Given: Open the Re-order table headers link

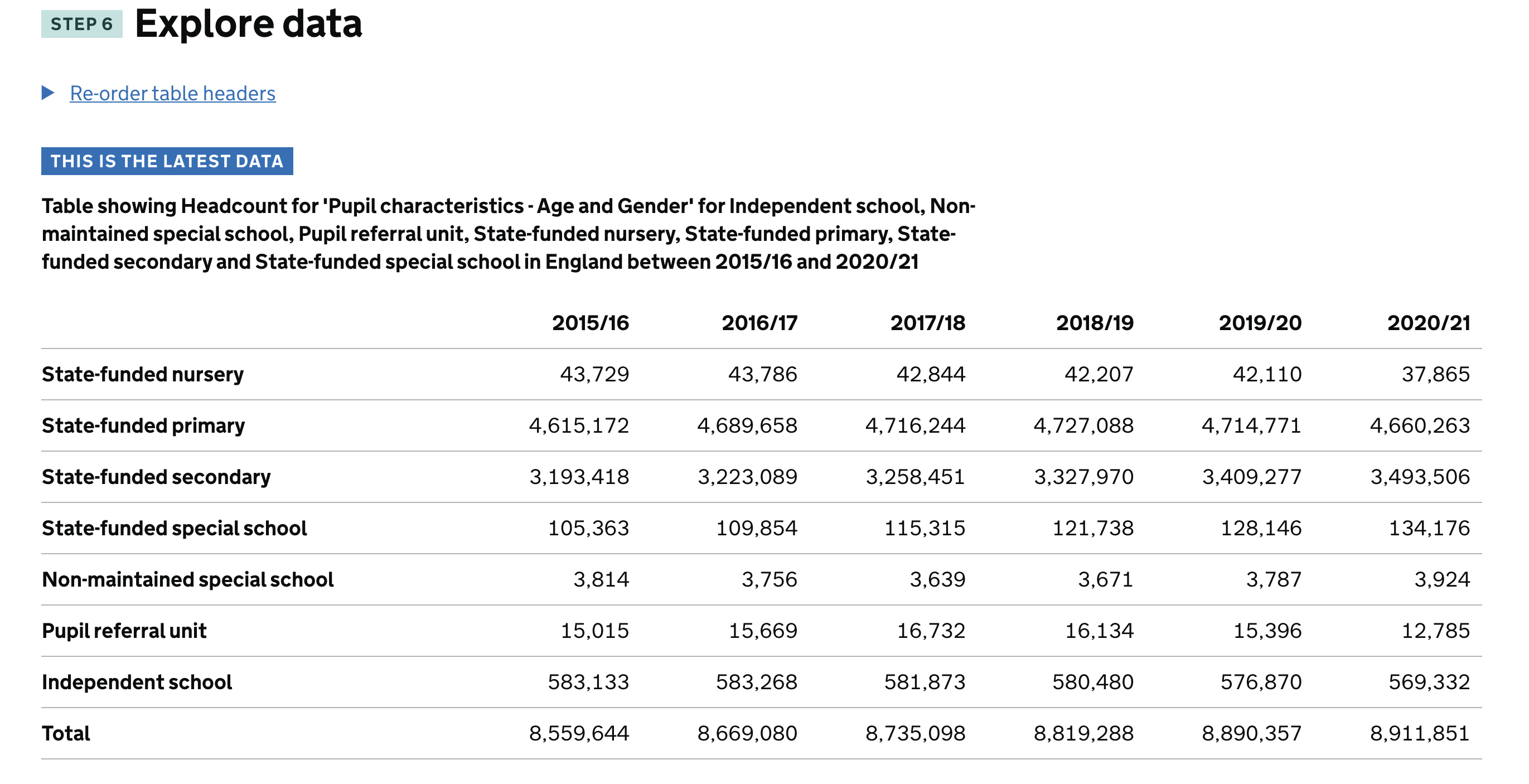Looking at the screenshot, I should pyautogui.click(x=172, y=94).
